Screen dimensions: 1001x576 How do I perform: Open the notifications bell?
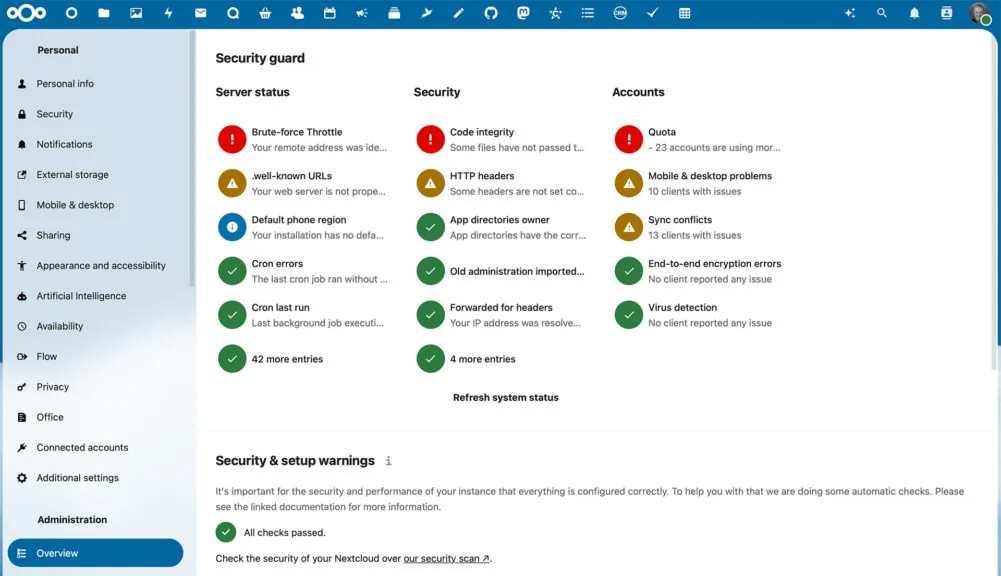tap(914, 13)
